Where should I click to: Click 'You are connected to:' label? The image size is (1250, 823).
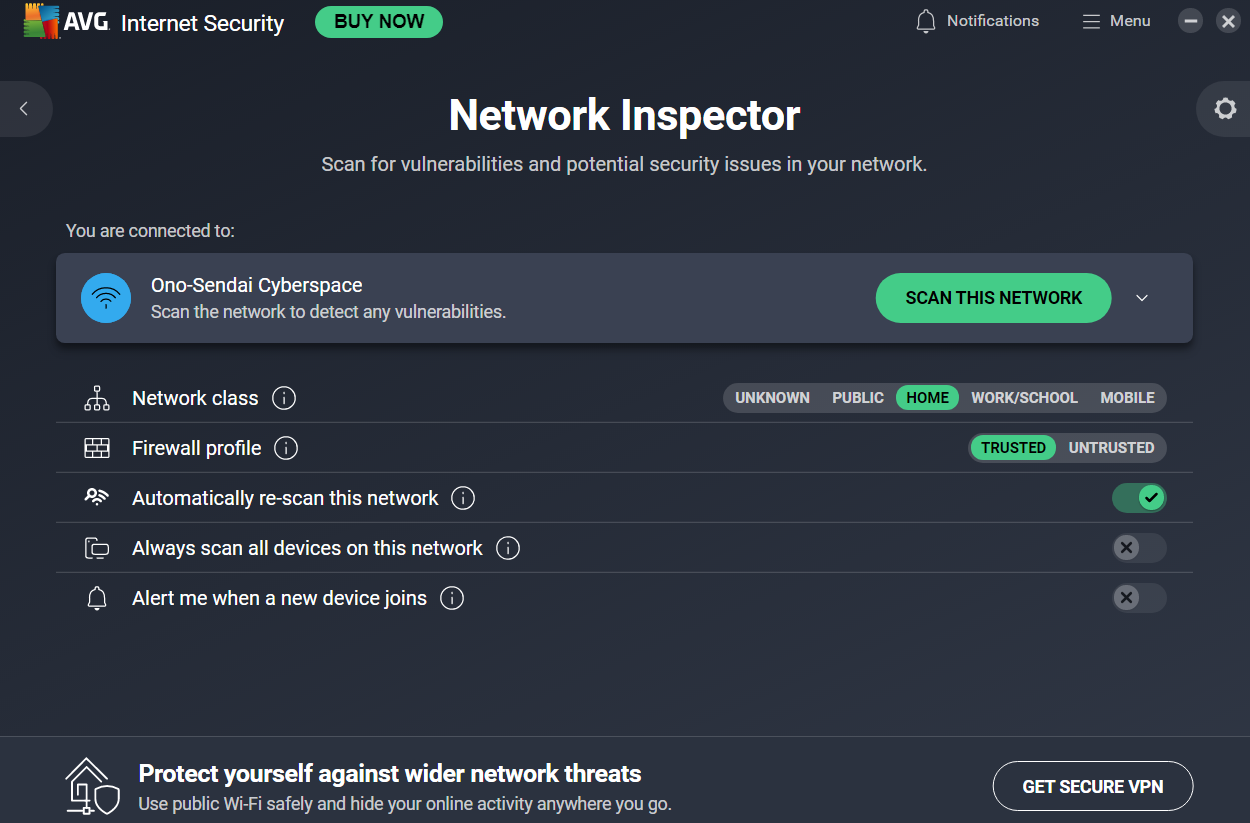point(150,231)
